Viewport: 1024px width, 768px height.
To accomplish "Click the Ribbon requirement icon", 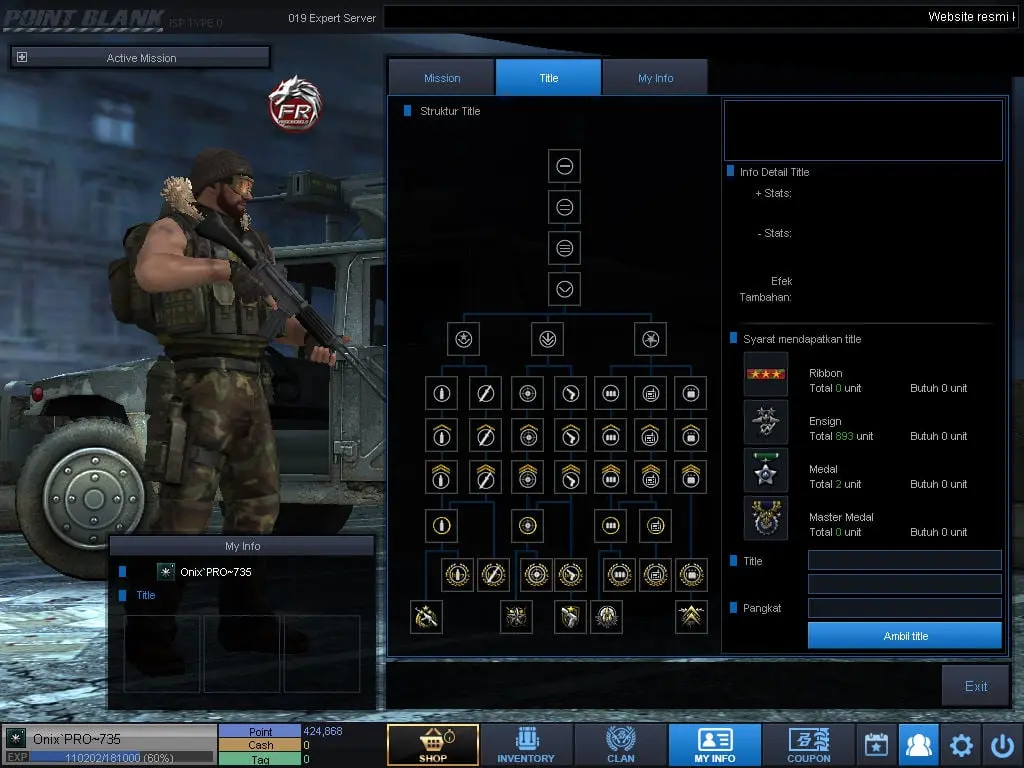I will pos(765,374).
